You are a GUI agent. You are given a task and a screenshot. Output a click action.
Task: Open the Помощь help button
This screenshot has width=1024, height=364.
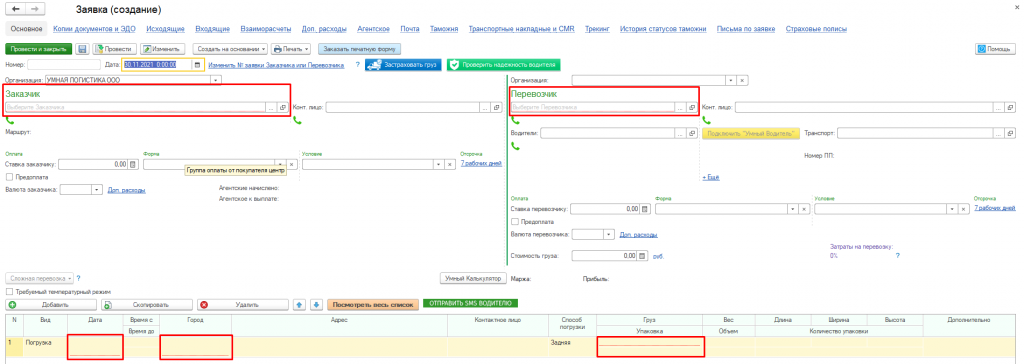click(996, 49)
